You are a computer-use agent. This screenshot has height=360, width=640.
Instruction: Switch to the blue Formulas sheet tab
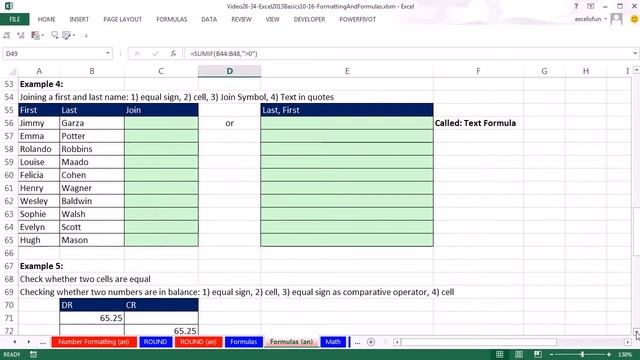(x=243, y=342)
